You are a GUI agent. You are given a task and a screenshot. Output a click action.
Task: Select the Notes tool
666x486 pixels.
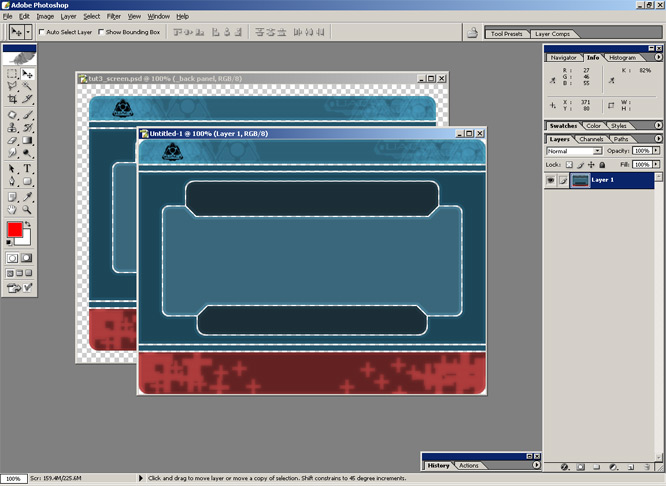(x=12, y=197)
